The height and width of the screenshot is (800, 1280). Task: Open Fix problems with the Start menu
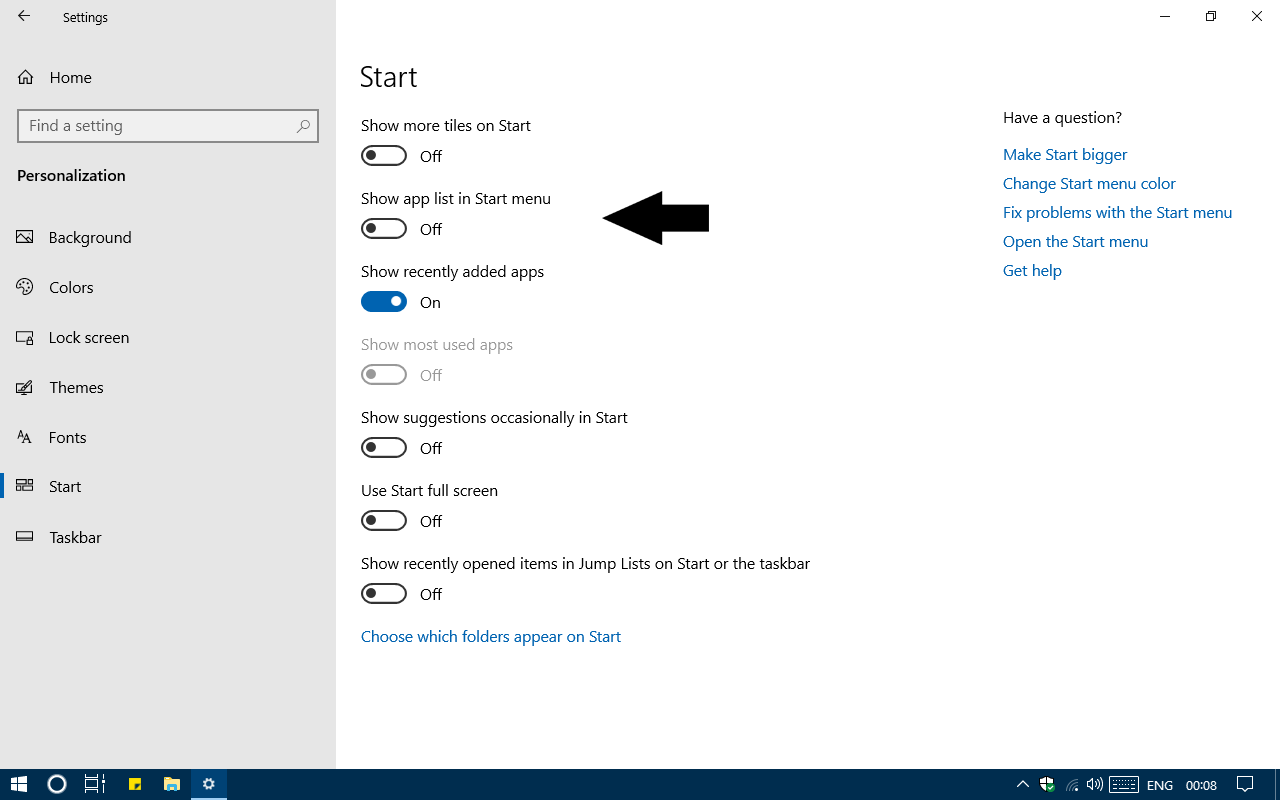[x=1117, y=212]
